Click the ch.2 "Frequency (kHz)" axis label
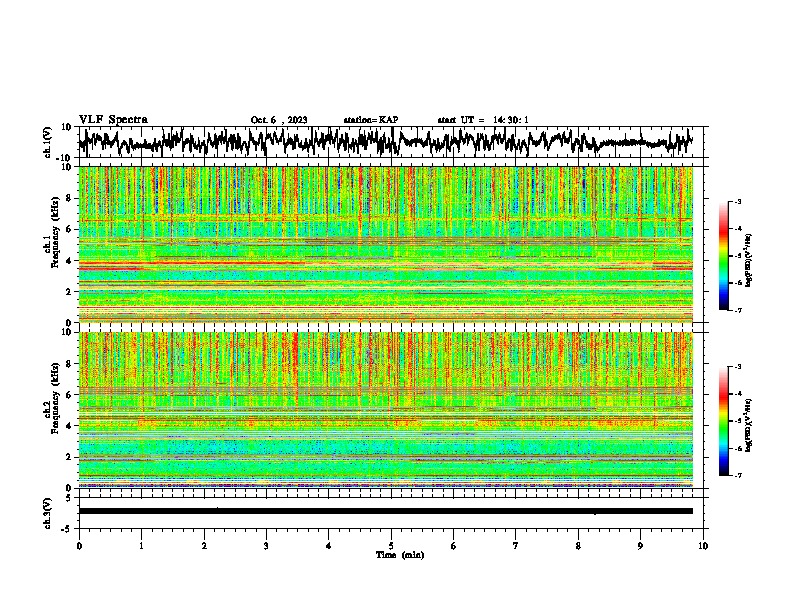Screen dimensions: 792x612 tap(55, 398)
